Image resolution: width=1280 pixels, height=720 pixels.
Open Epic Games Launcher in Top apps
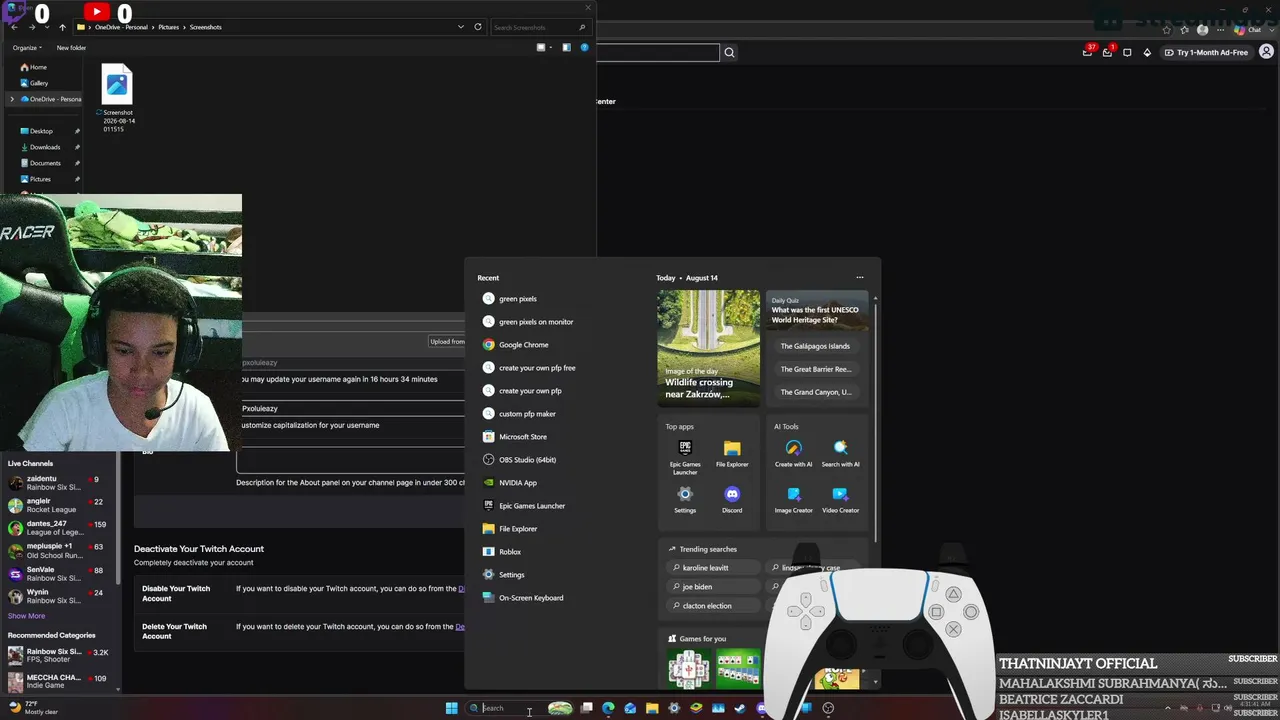click(x=685, y=457)
